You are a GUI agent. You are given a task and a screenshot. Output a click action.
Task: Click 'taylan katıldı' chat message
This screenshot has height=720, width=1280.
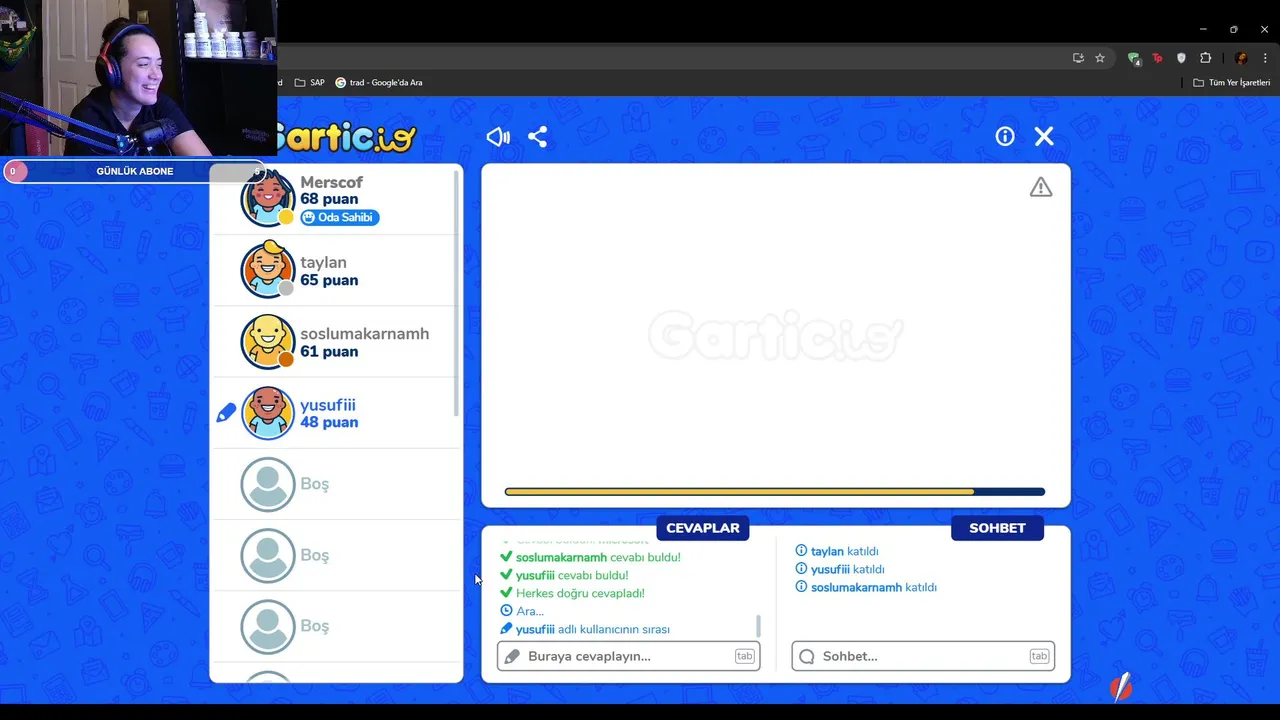(x=845, y=551)
